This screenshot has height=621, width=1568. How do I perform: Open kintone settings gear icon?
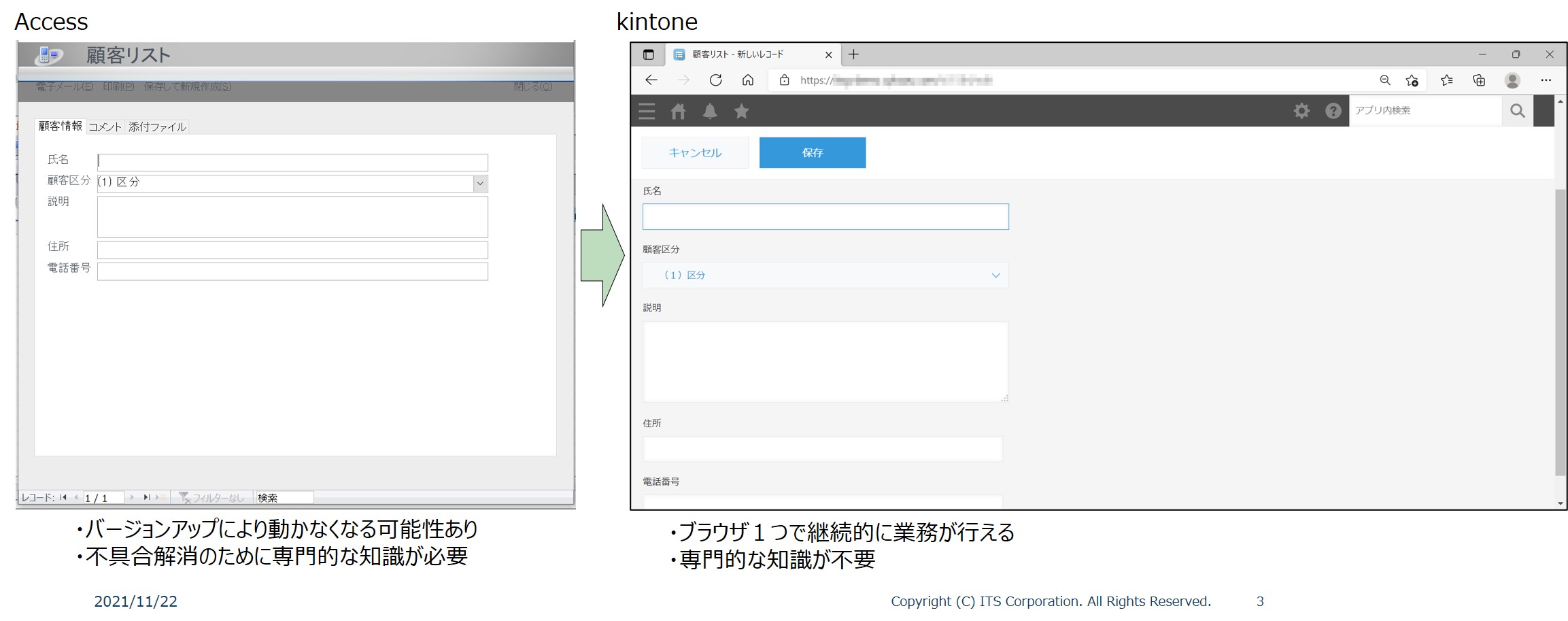[x=1301, y=111]
